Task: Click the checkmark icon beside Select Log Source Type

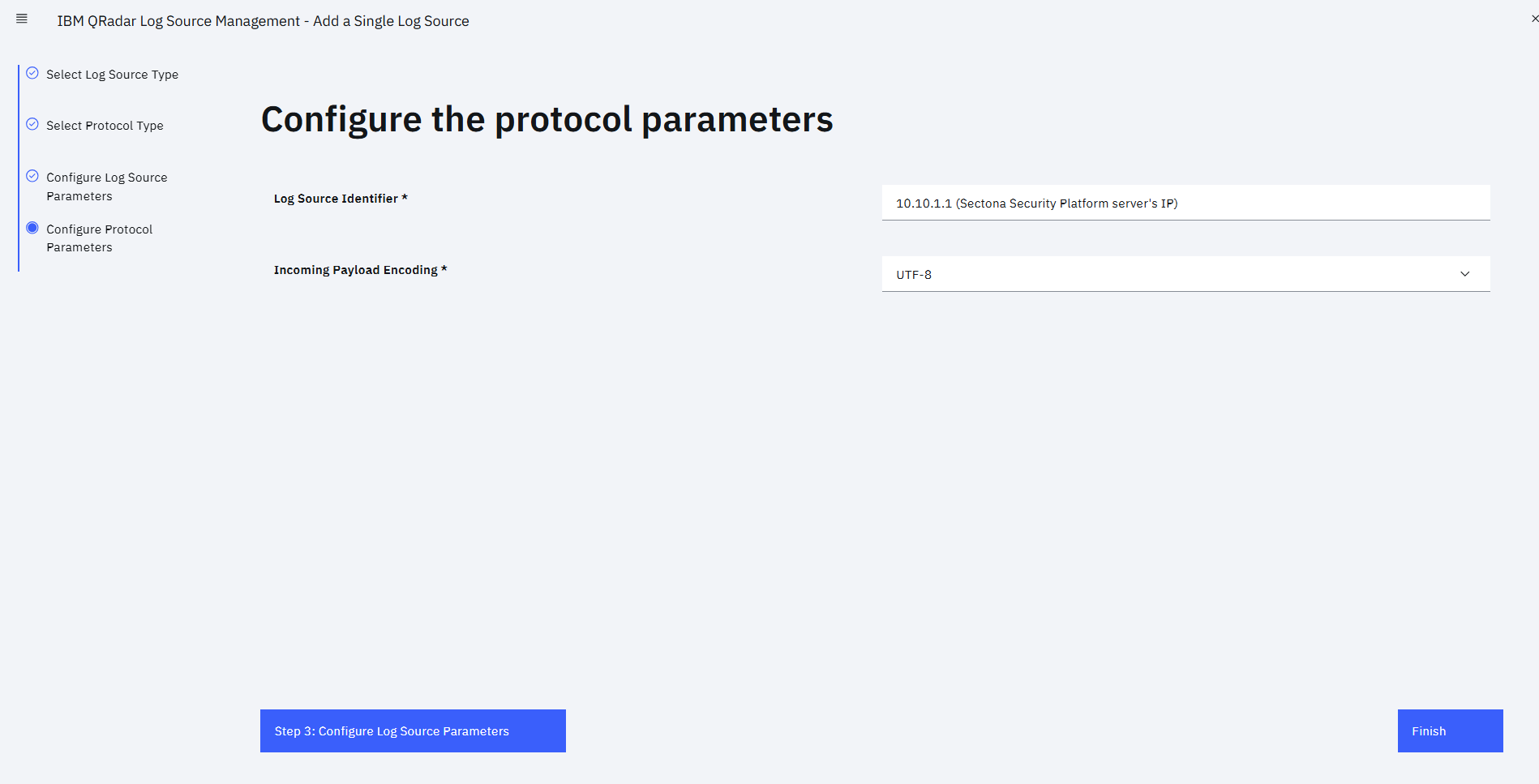Action: point(32,72)
